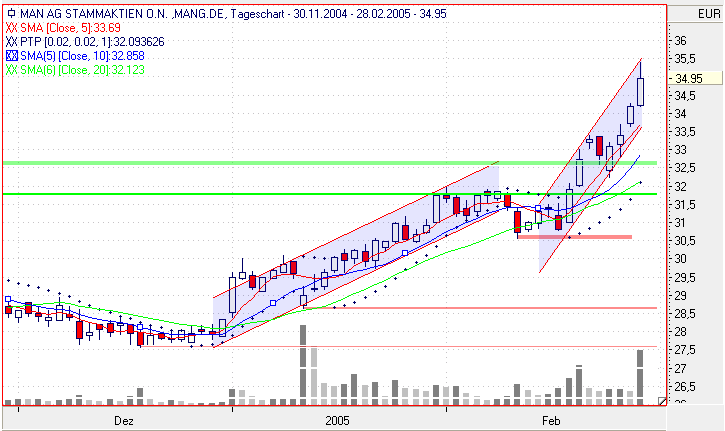This screenshot has height=431, width=725.
Task: Click the EUR currency label
Action: (x=709, y=14)
